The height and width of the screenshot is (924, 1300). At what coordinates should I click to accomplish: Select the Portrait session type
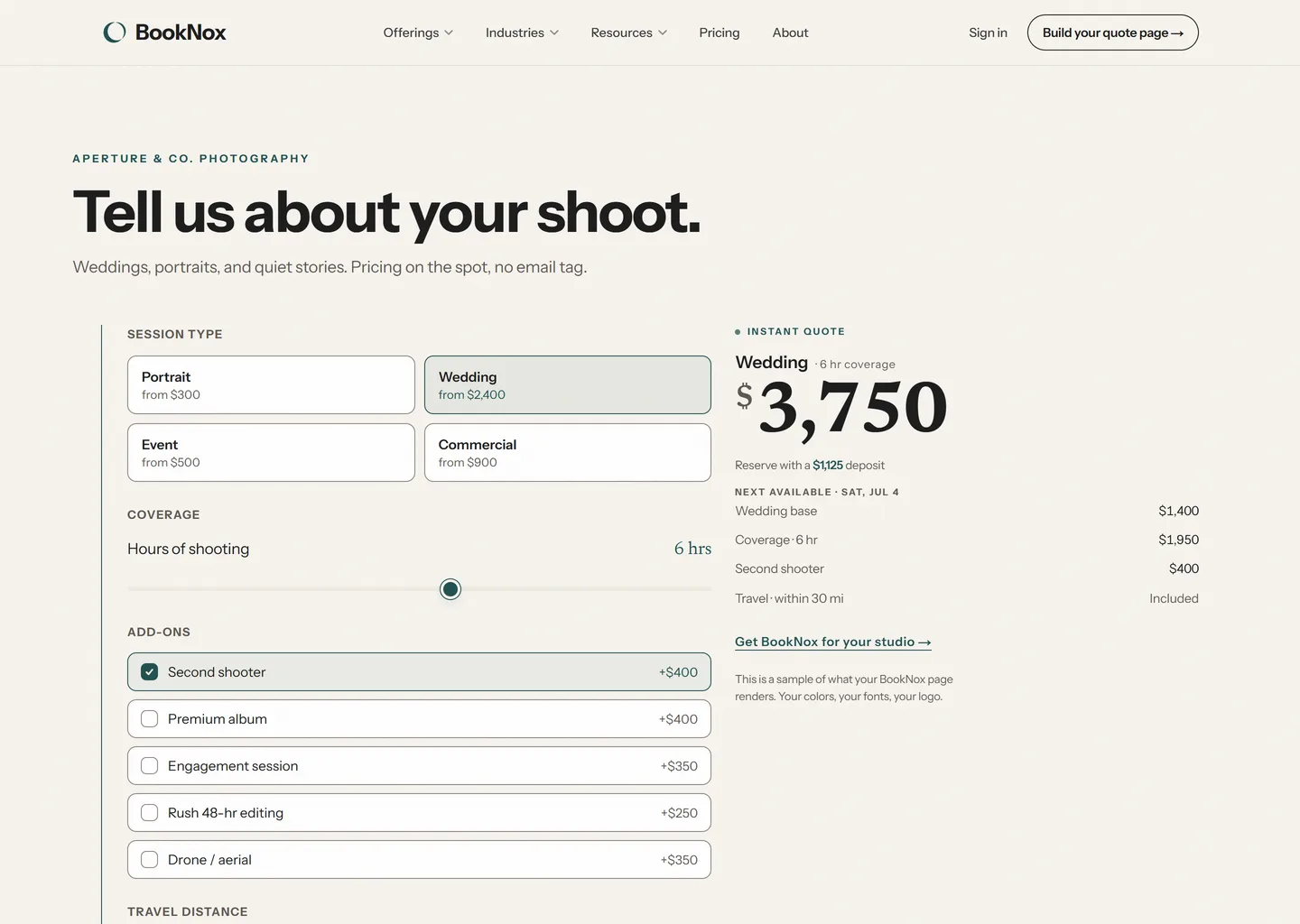click(x=271, y=385)
